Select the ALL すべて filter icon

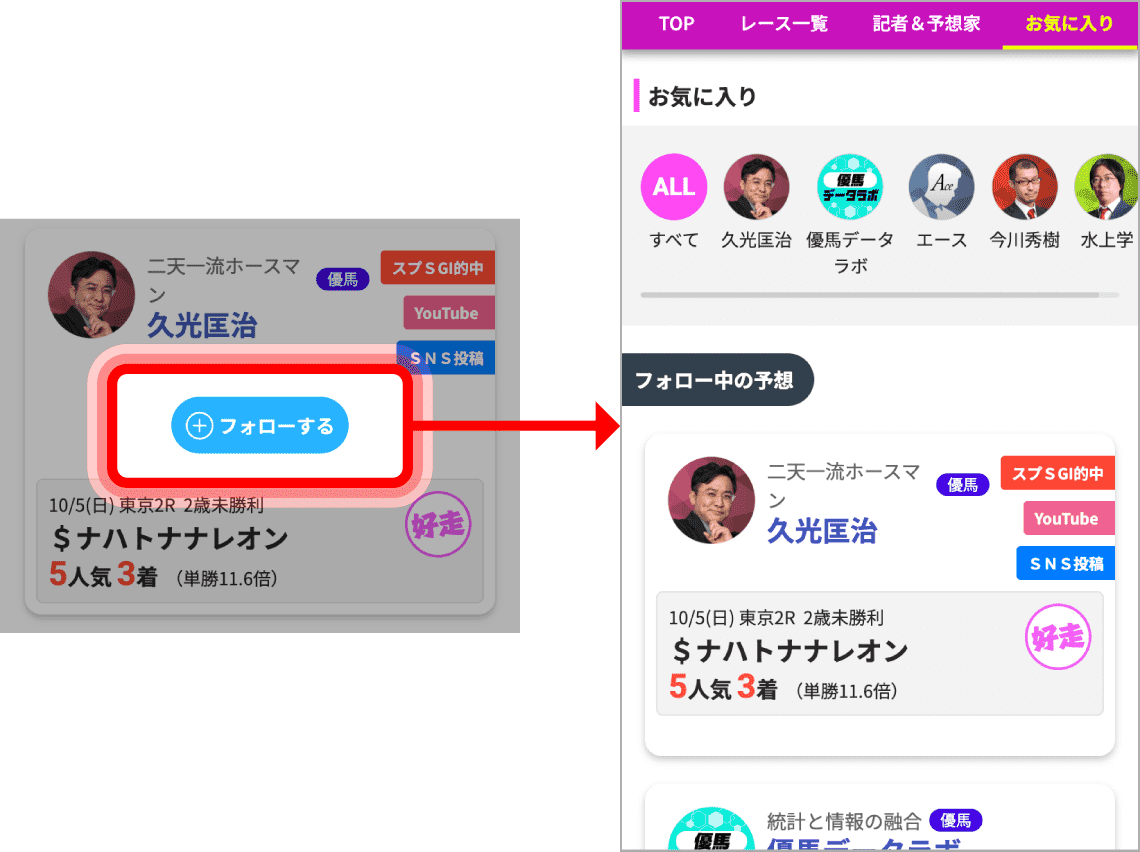click(x=673, y=187)
